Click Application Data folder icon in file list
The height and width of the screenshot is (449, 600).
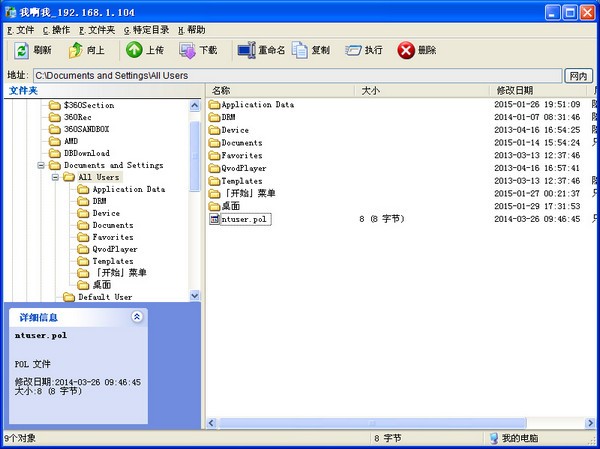pos(215,104)
